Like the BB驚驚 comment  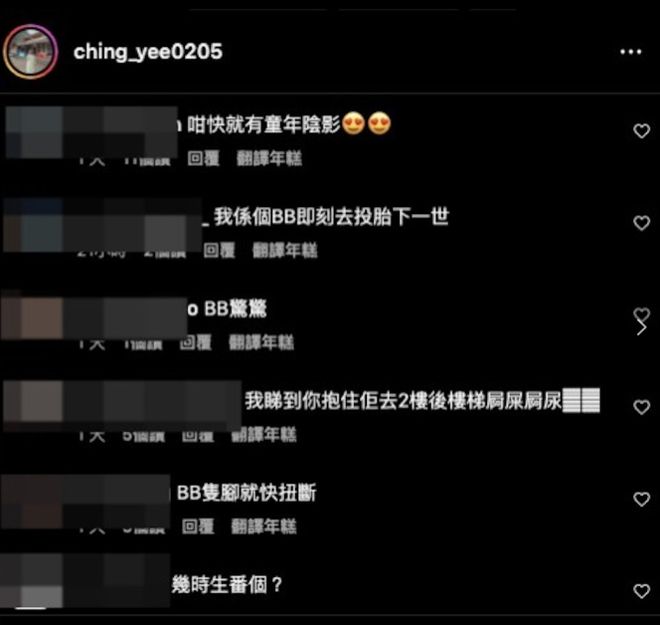(641, 314)
